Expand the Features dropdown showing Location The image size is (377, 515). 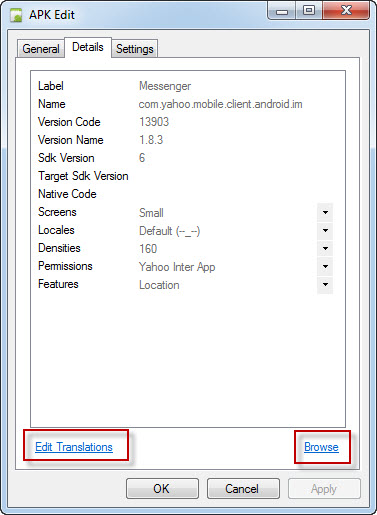coord(325,284)
